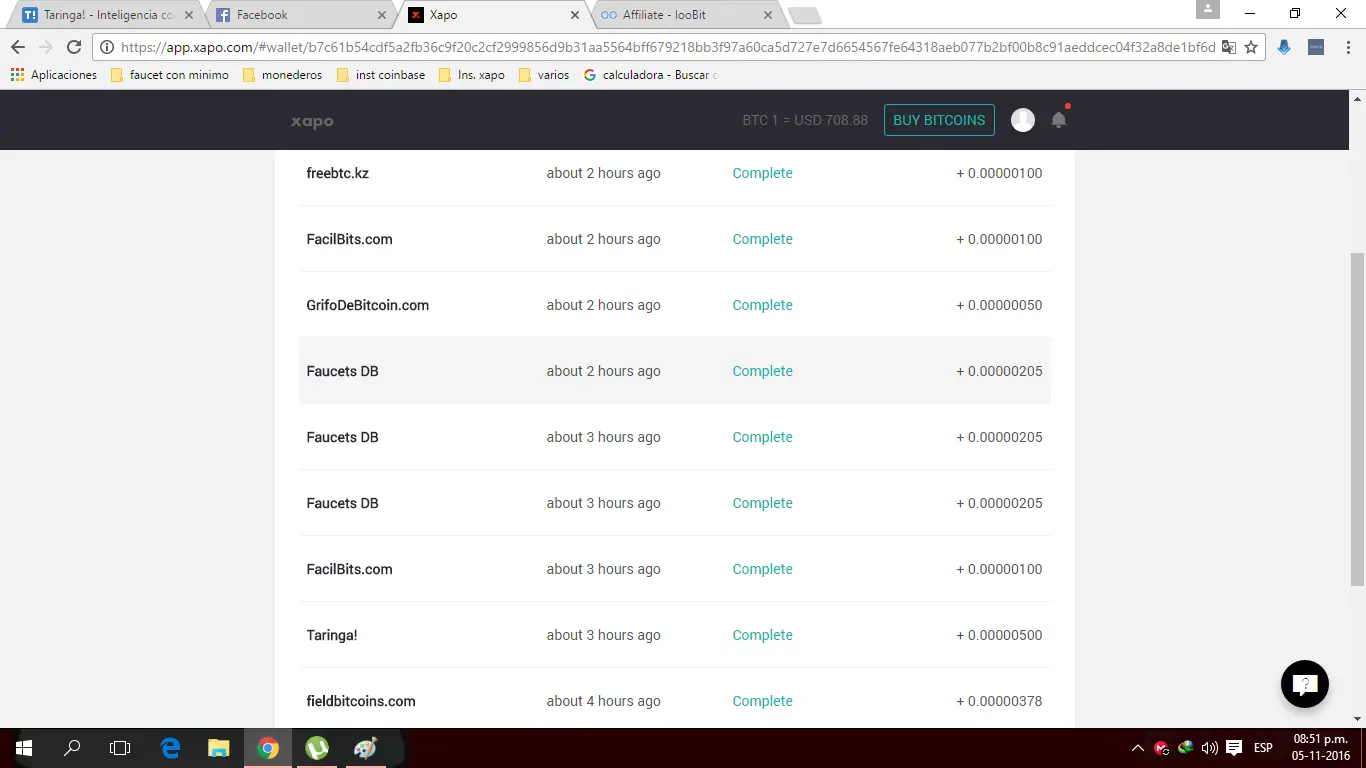Screen dimensions: 1366x768
Task: Click the '+ 0.00000378' amount
Action: (x=999, y=701)
